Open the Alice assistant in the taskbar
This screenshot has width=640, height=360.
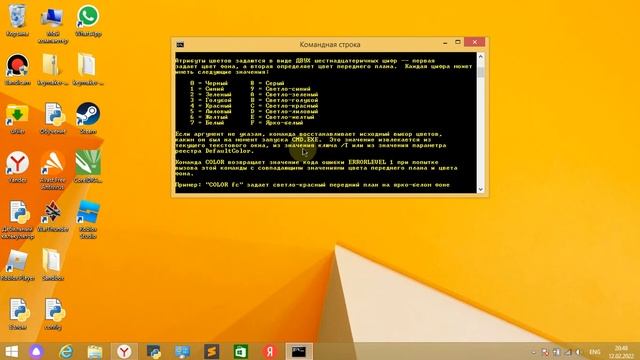(36, 351)
